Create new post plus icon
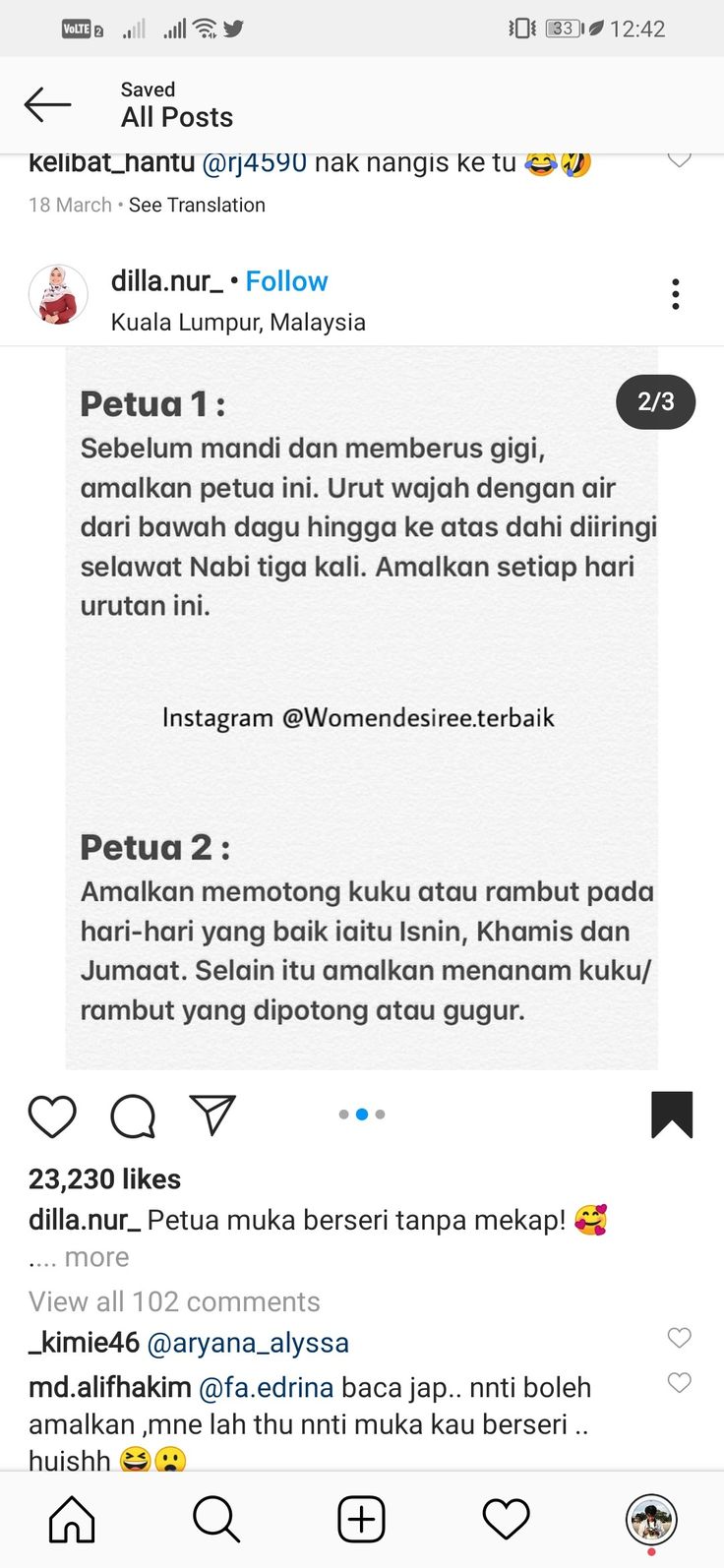The height and width of the screenshot is (1568, 724). [x=361, y=1520]
